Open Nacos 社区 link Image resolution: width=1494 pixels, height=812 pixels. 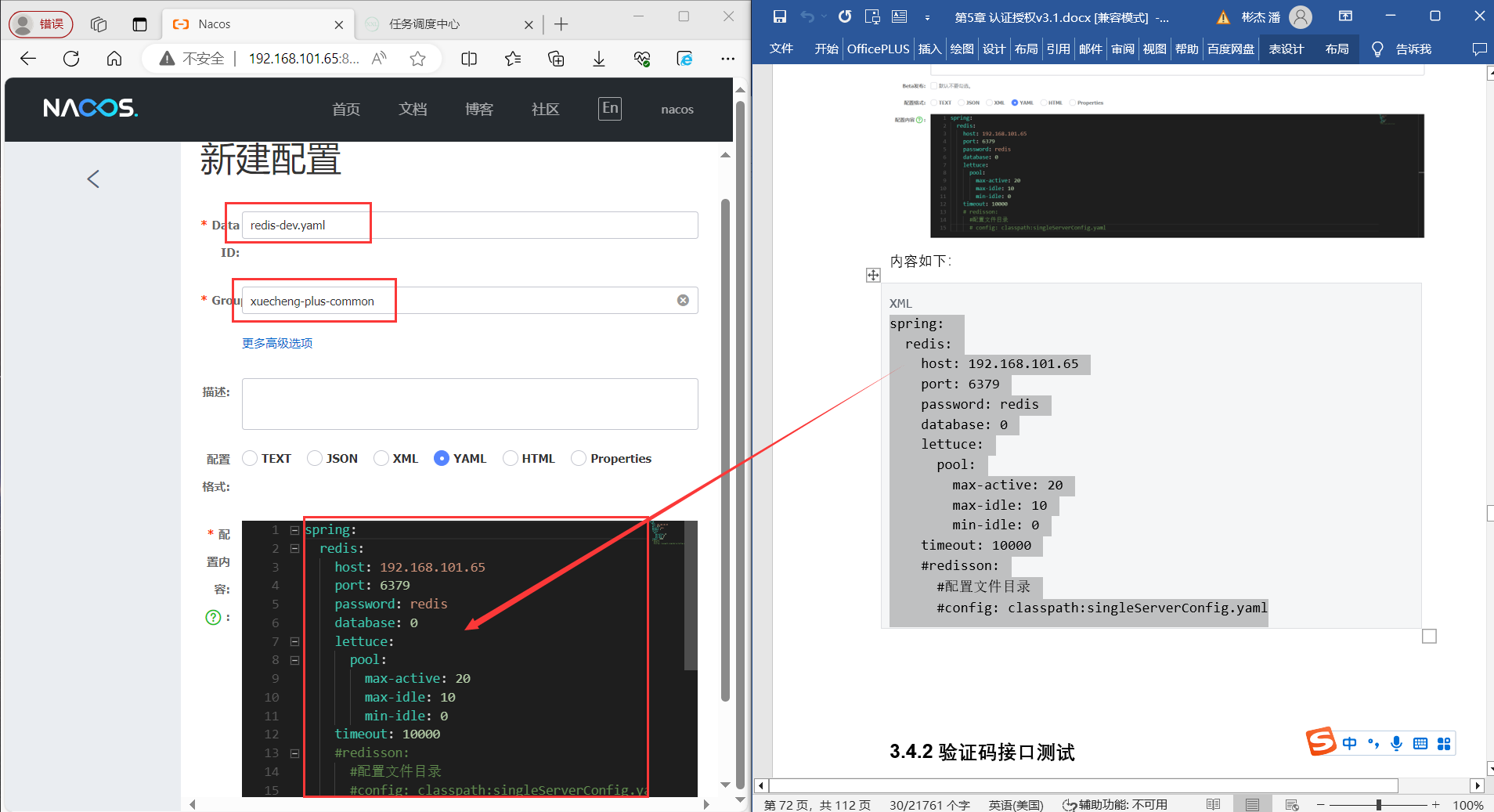(x=546, y=110)
